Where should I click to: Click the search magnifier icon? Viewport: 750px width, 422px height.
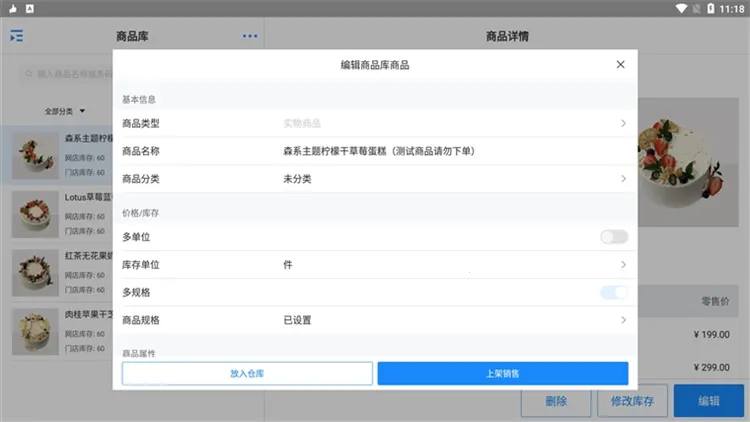pos(29,74)
